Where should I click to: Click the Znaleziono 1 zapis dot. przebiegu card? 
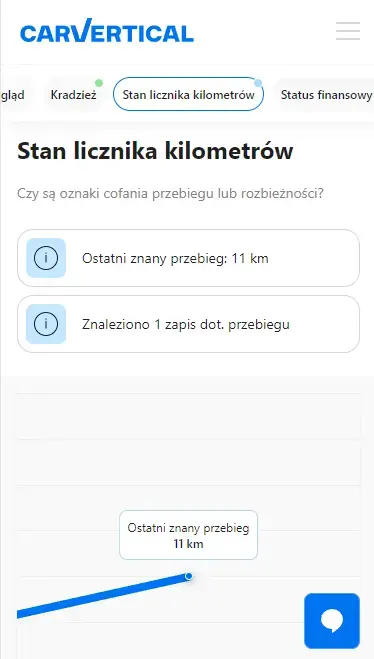click(188, 324)
